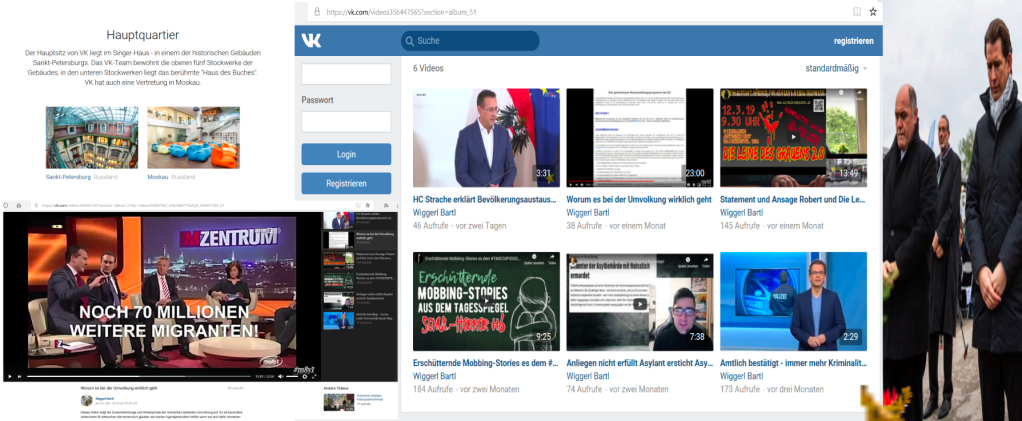The height and width of the screenshot is (421, 1022).
Task: Open the 'Worum es bei der Umvolkung' video thumbnail
Action: 640,135
